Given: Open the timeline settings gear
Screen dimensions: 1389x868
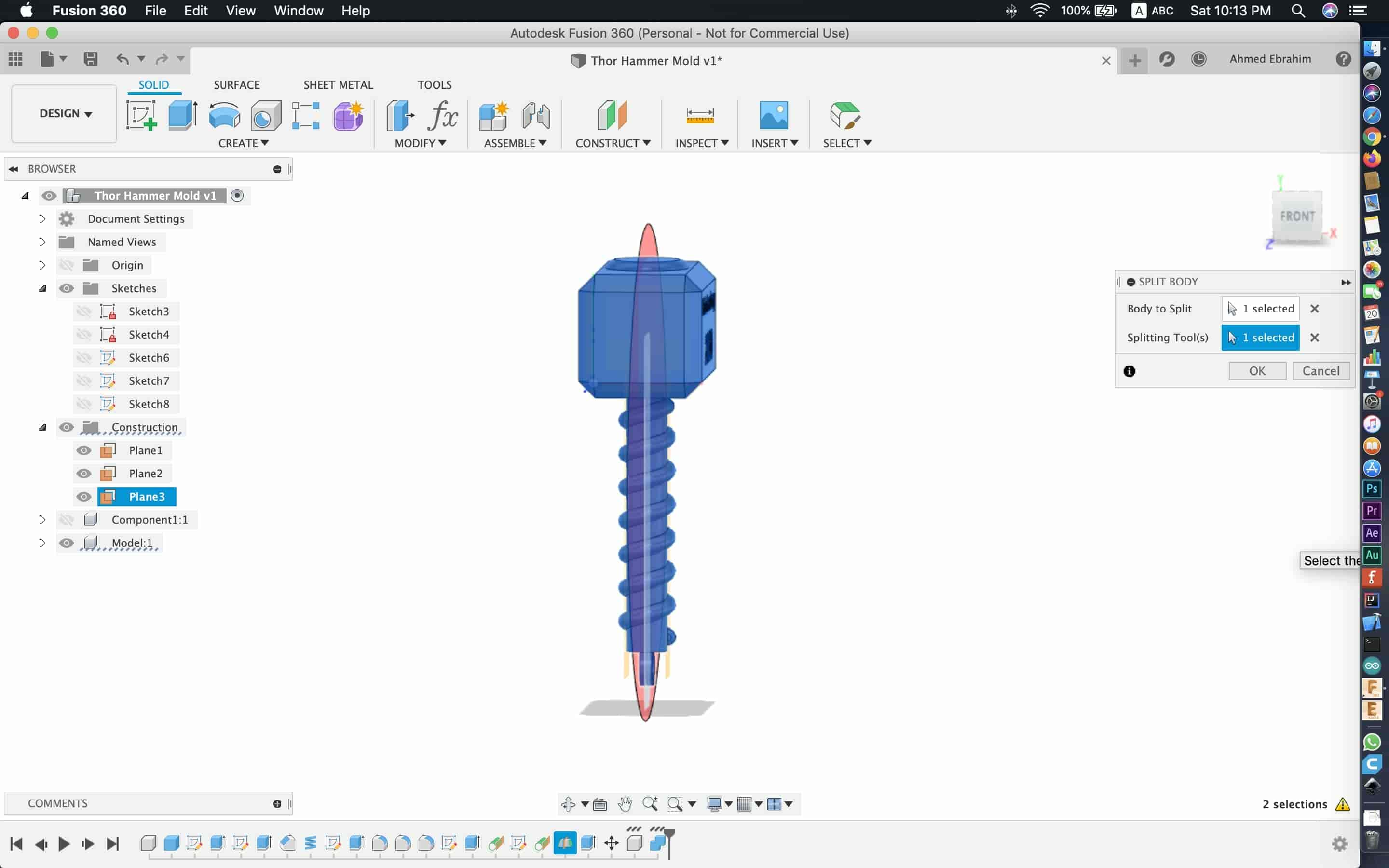Looking at the screenshot, I should click(x=1340, y=843).
